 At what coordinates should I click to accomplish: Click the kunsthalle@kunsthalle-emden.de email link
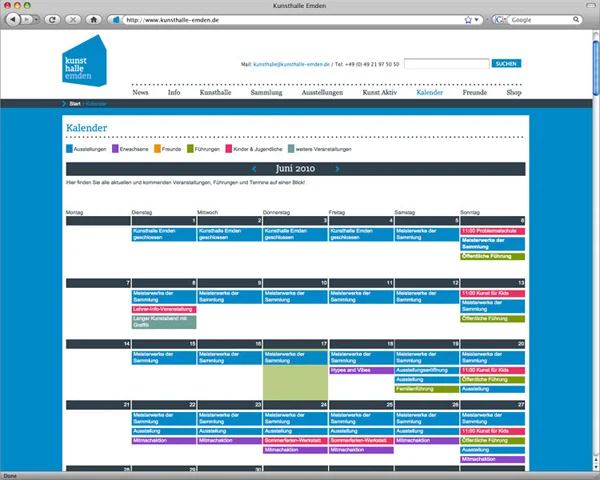[291, 64]
